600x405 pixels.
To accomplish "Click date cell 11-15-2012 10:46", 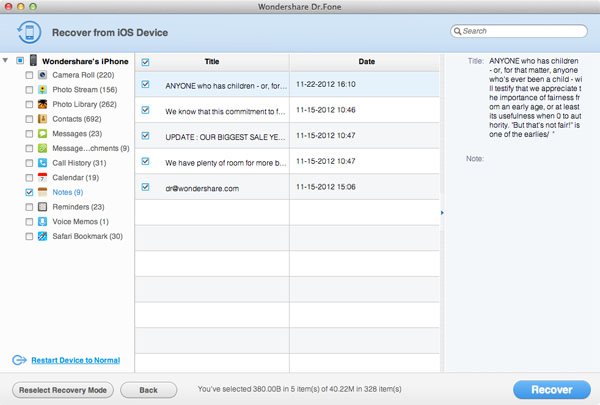I will pyautogui.click(x=326, y=110).
